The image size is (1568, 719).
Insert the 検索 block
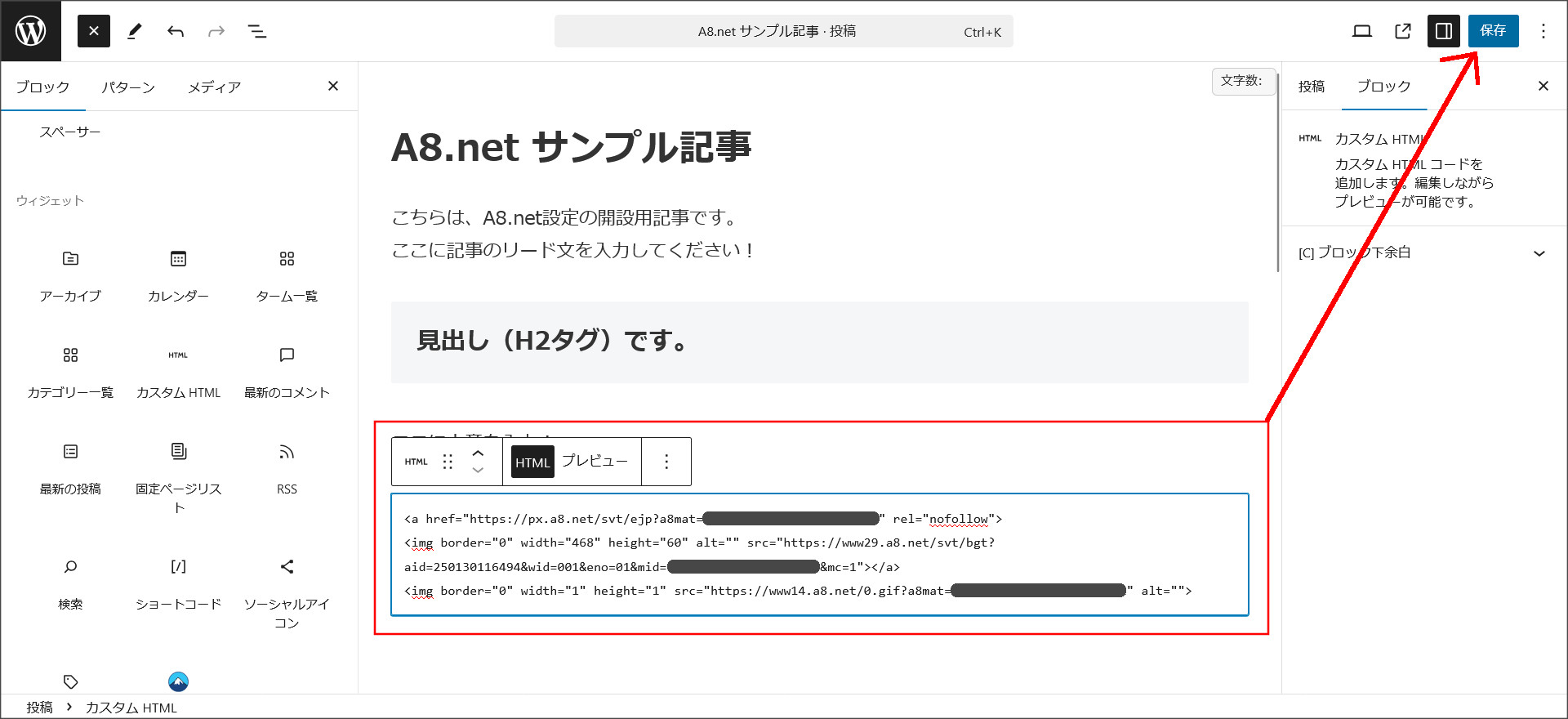(70, 584)
